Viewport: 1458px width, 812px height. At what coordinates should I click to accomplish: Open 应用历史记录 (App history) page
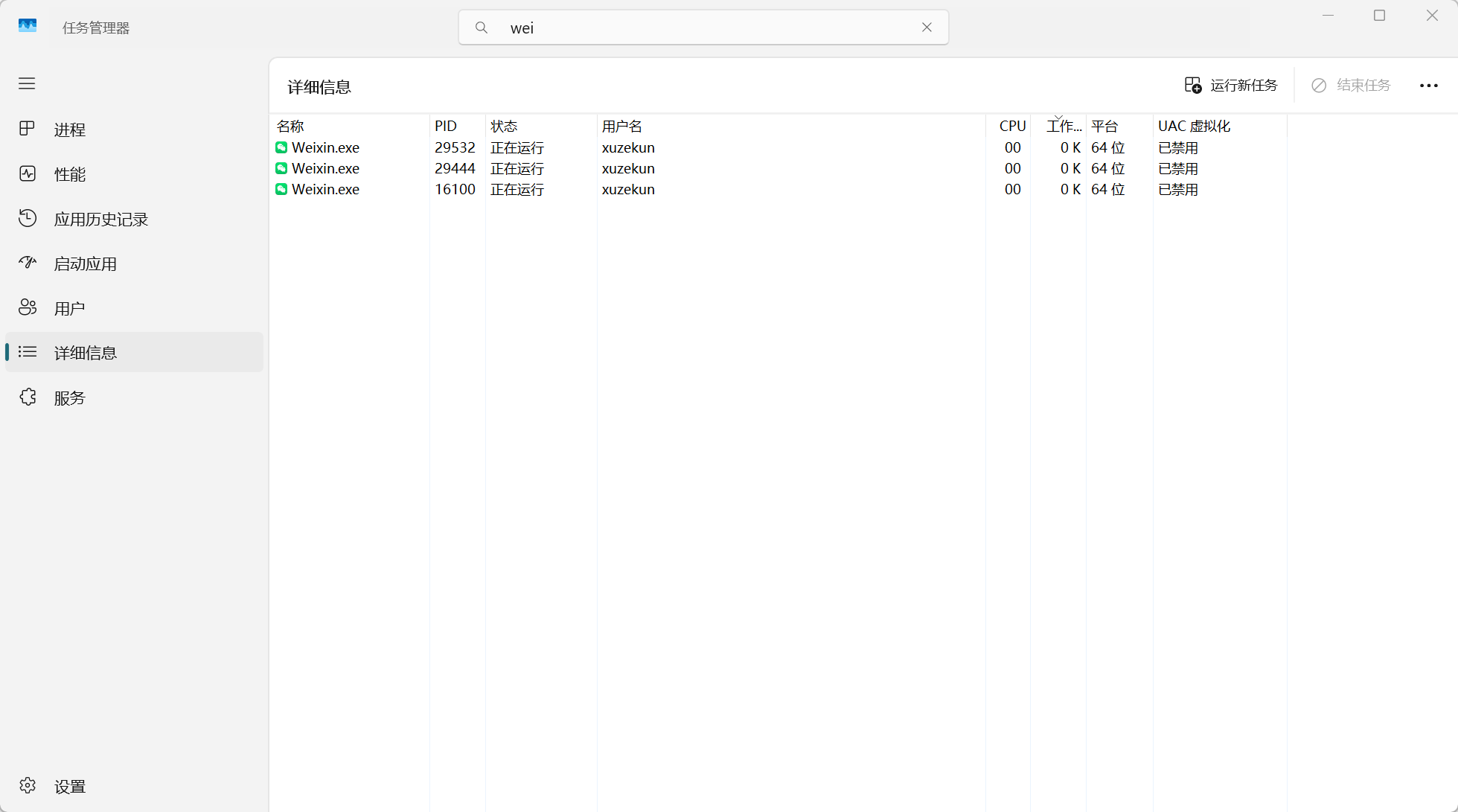(x=100, y=219)
